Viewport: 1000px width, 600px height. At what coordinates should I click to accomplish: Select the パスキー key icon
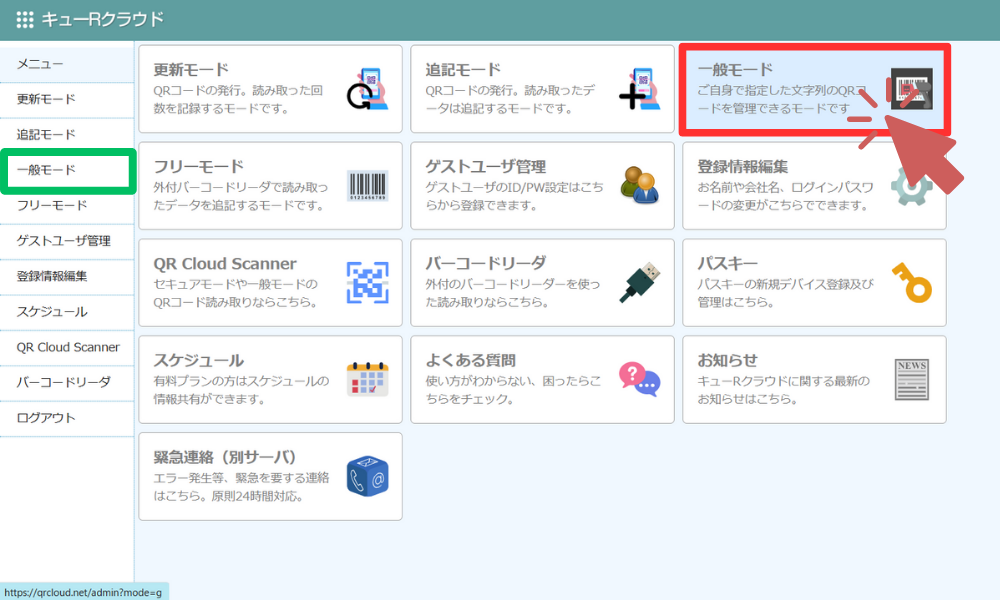point(912,283)
